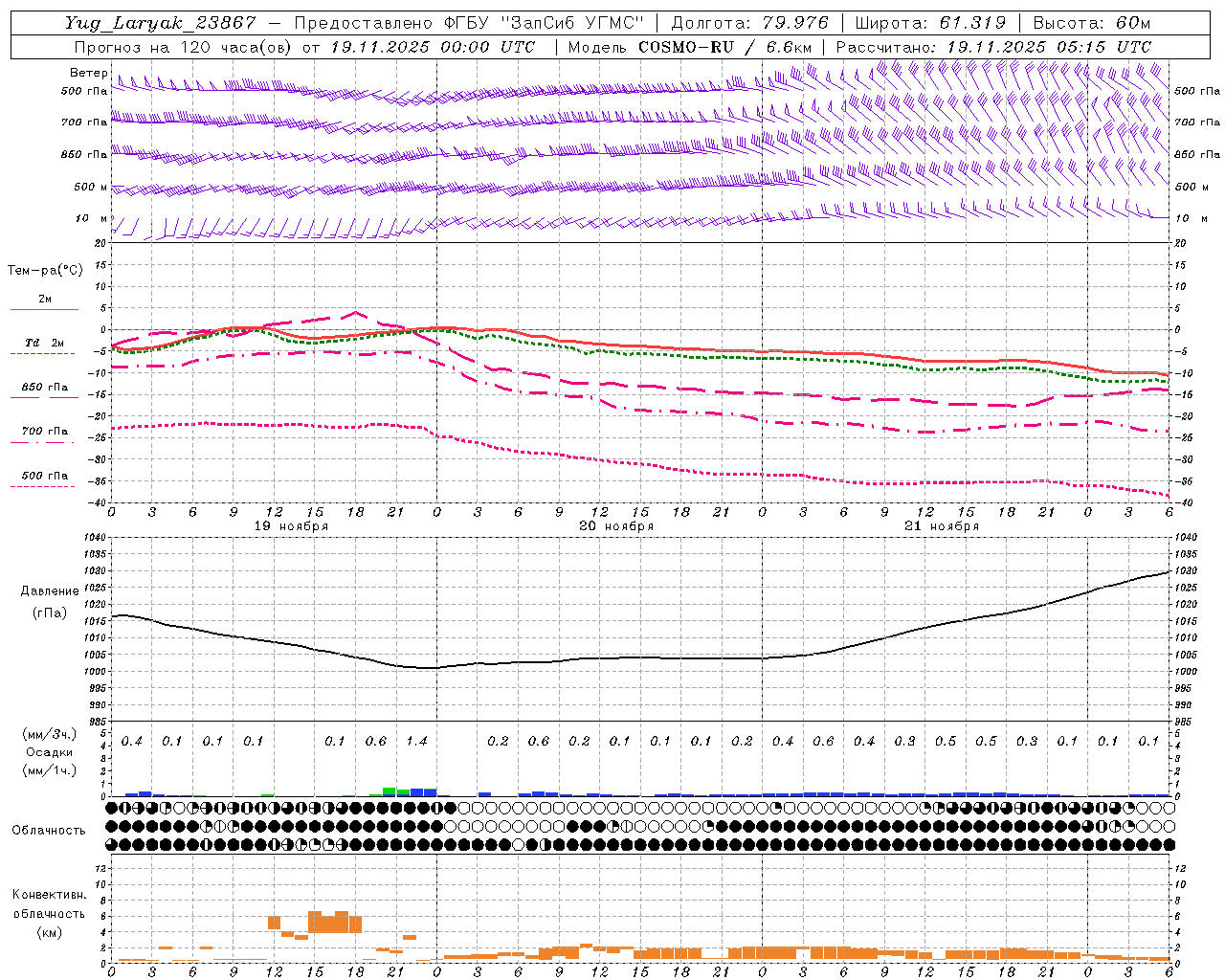Image resolution: width=1225 pixels, height=980 pixels.
Task: Click the date label 19 ноября
Action: 291,526
